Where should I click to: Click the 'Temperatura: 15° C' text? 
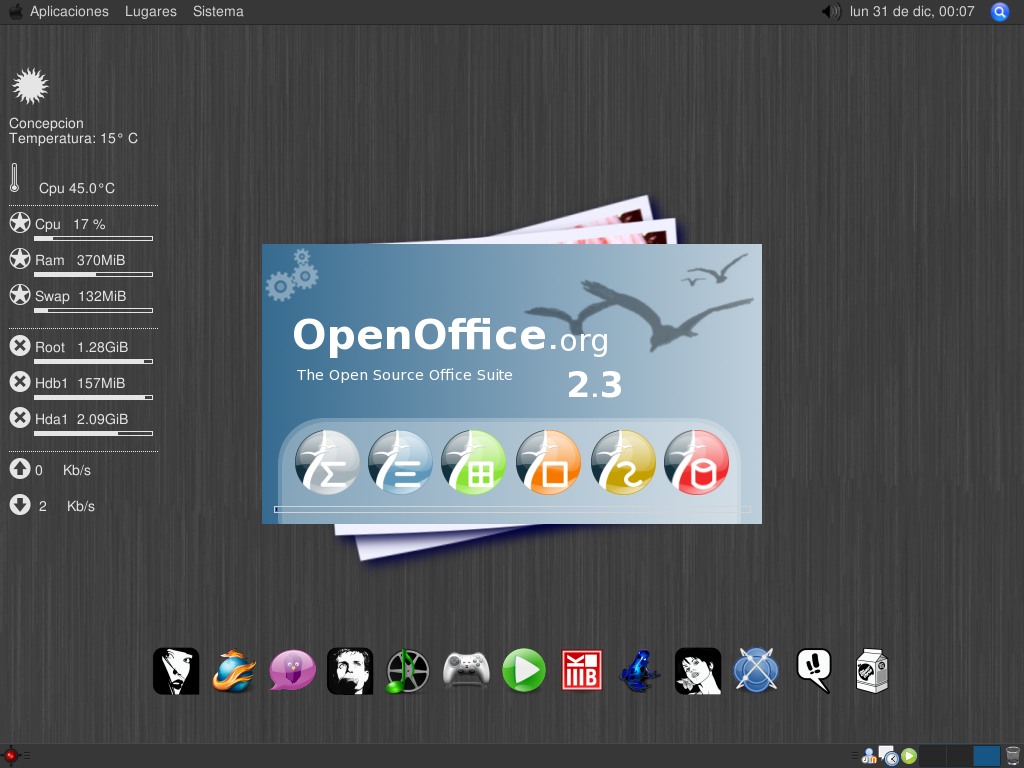coord(73,138)
